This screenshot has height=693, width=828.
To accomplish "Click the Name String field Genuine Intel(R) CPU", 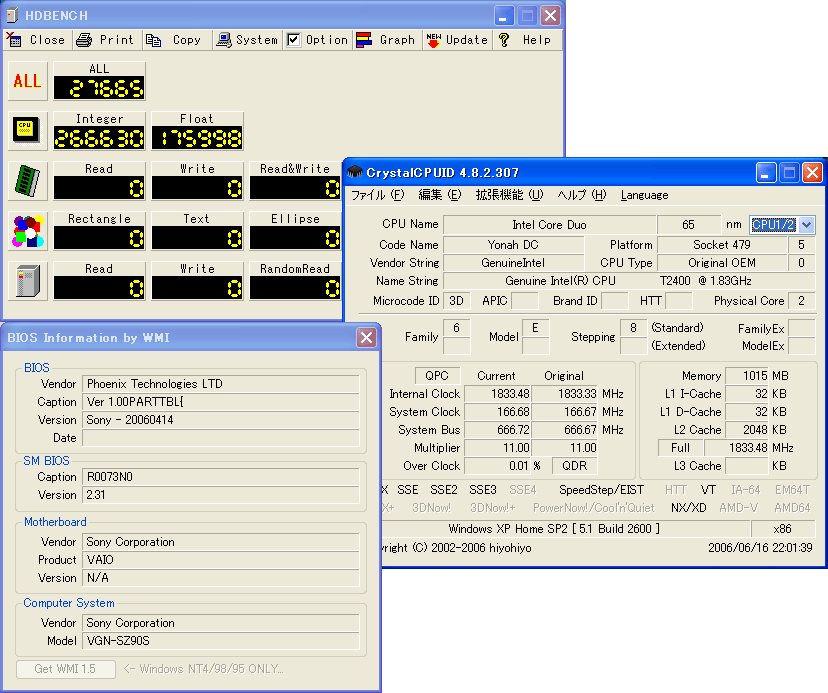I will (x=628, y=280).
